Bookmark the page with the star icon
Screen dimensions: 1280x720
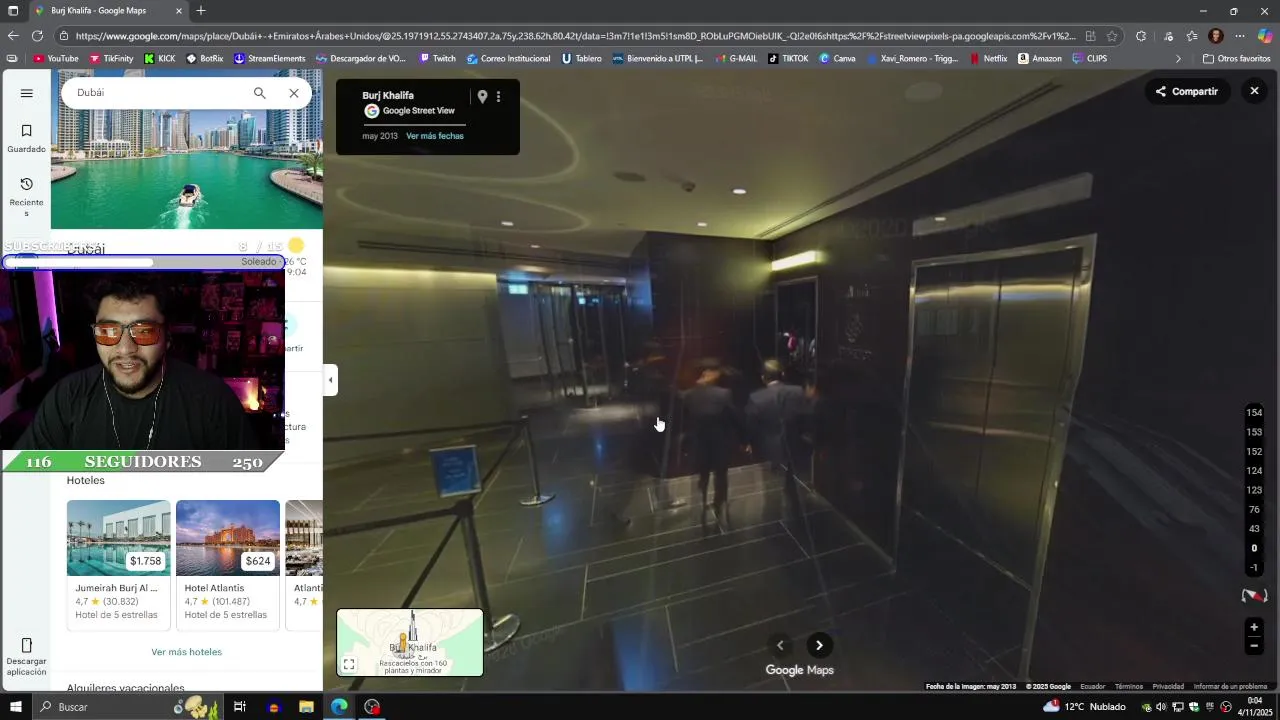(x=1112, y=36)
